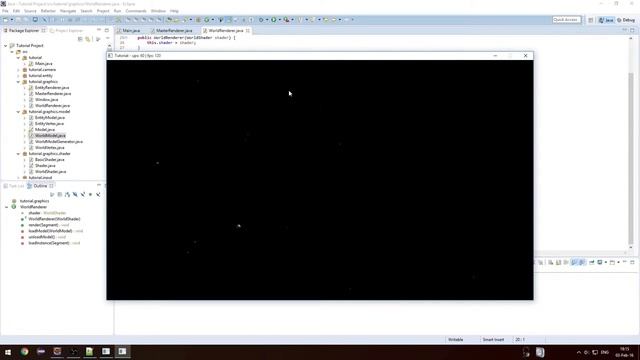Select WorldShader.java in the tree
The image size is (640, 360).
click(x=50, y=172)
